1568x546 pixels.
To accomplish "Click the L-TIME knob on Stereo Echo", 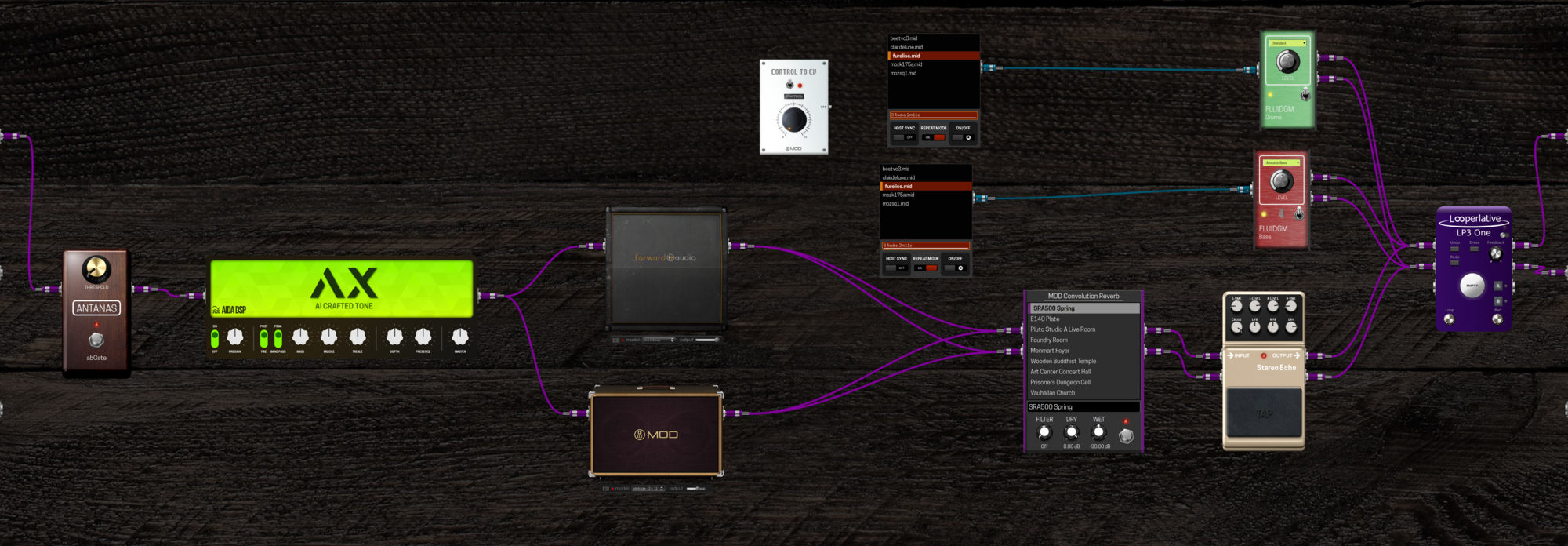I will click(1236, 307).
